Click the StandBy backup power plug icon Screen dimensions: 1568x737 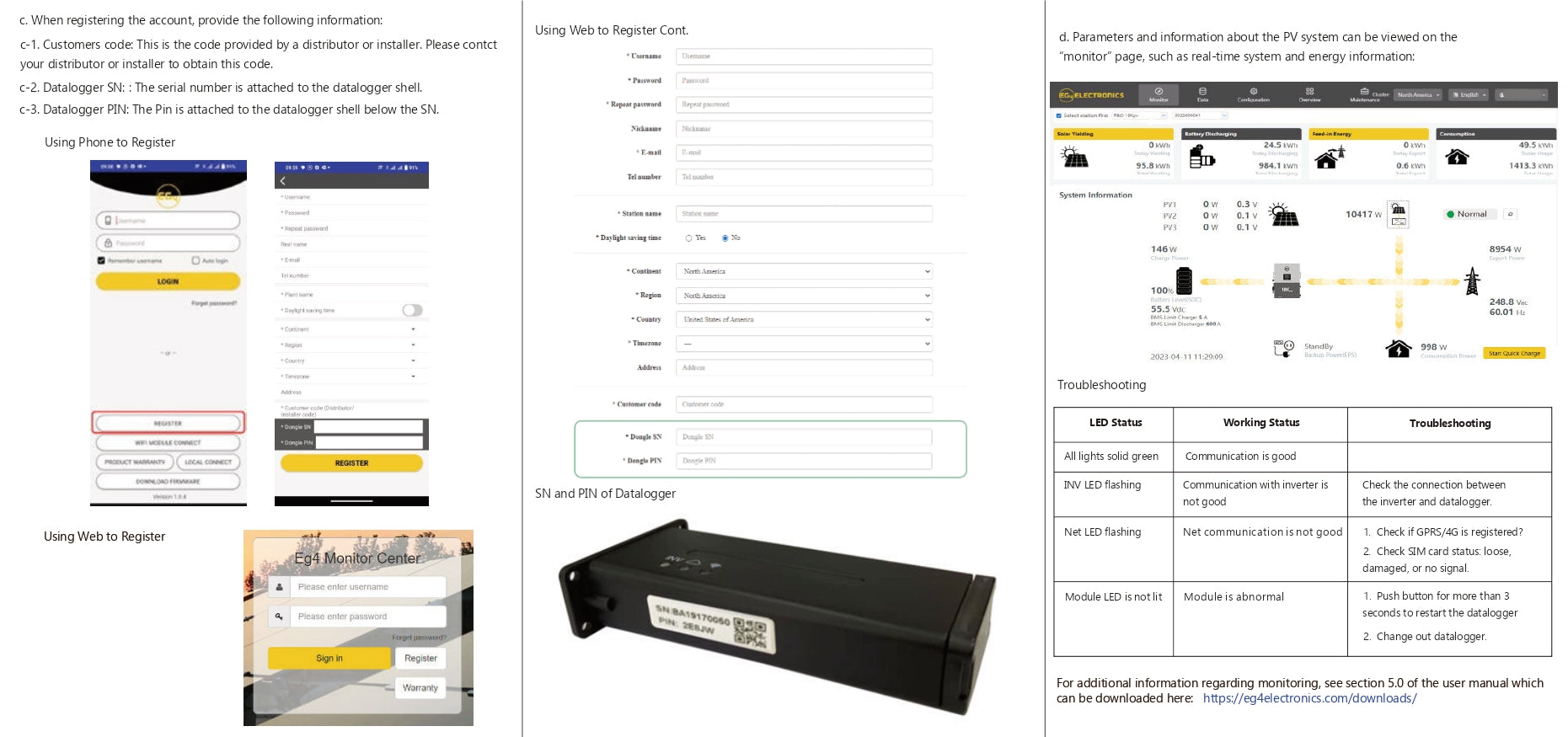click(1283, 348)
